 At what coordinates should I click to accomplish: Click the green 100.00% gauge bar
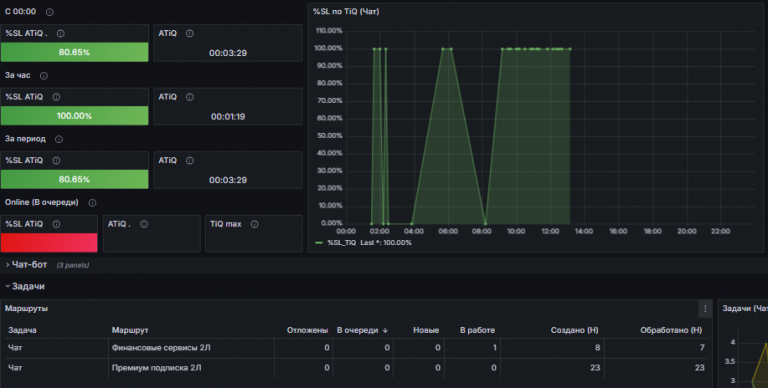(74, 116)
